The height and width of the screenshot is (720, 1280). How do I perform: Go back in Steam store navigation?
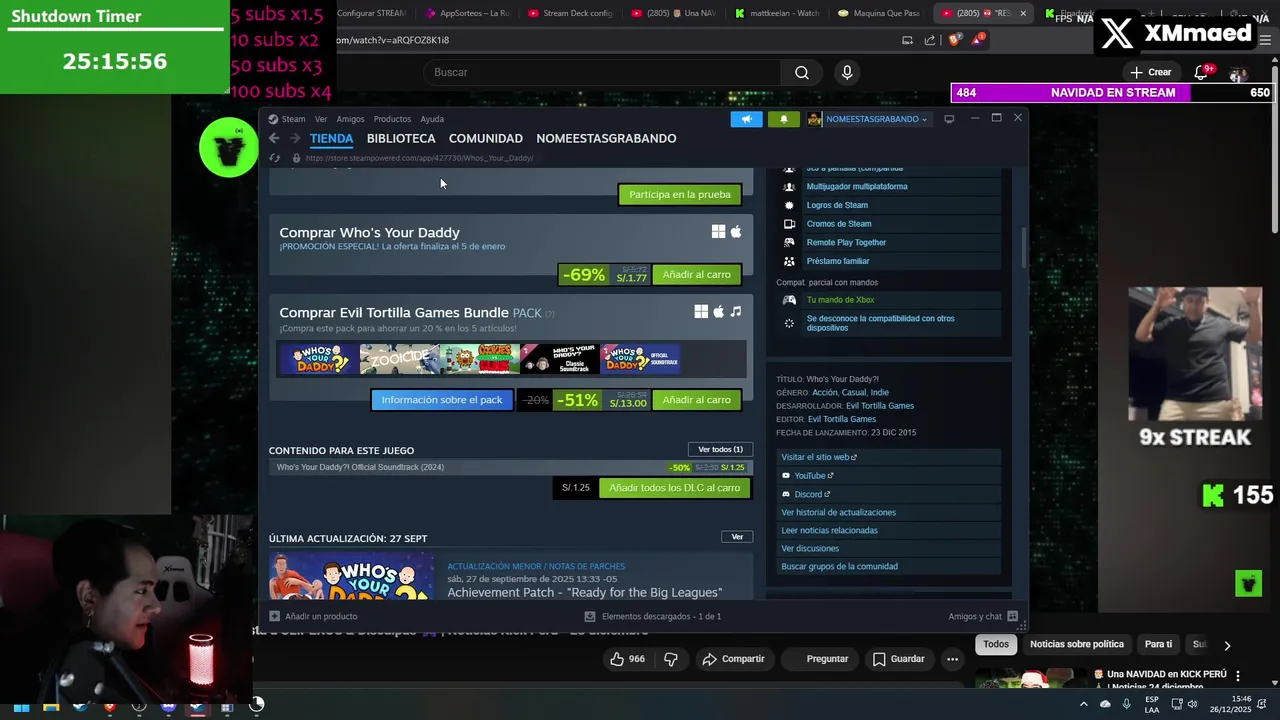tap(274, 138)
